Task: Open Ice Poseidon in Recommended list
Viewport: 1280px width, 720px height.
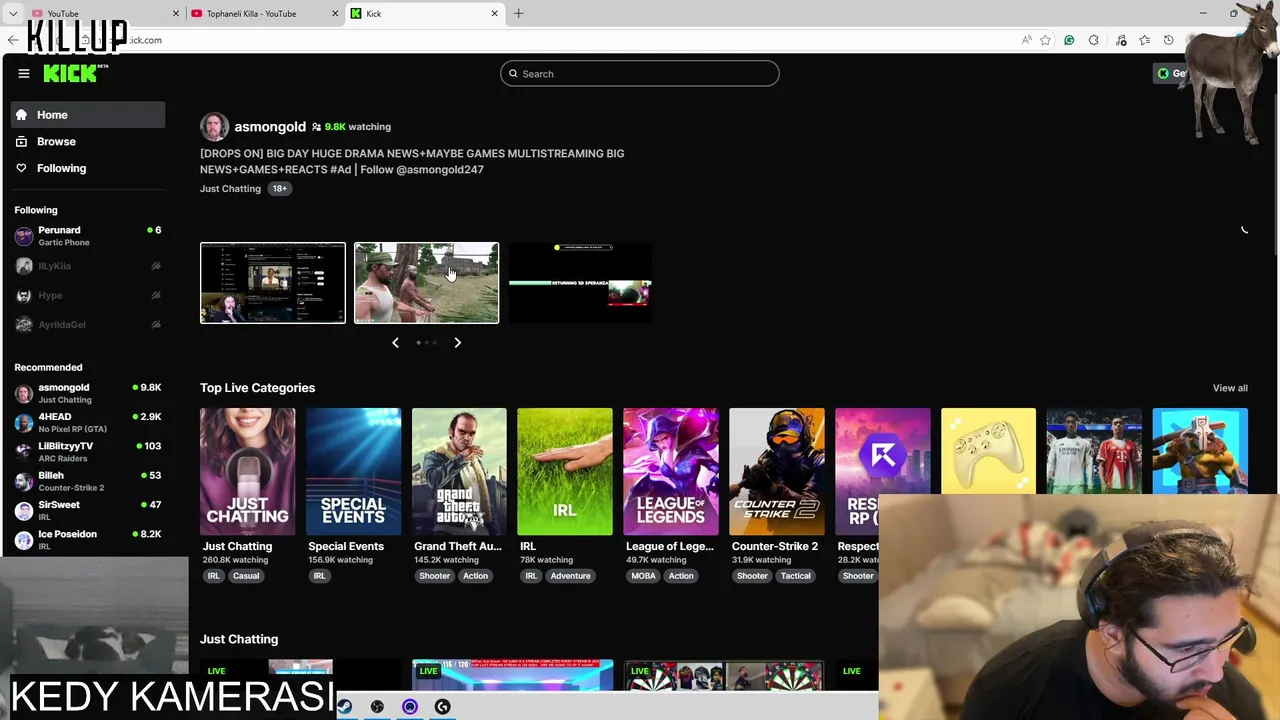Action: (88, 540)
